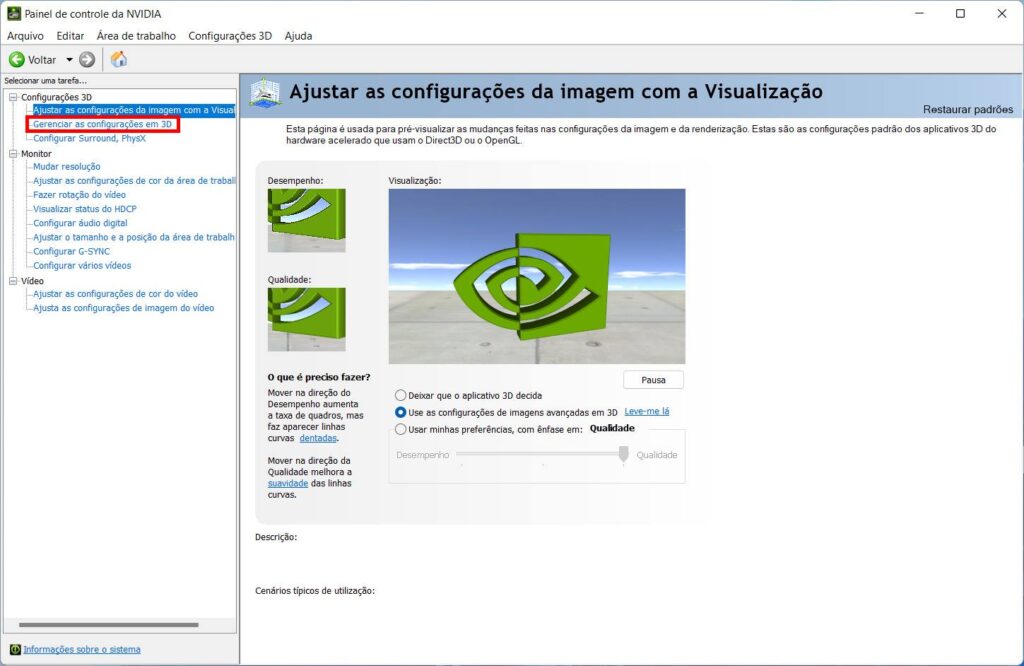The image size is (1024, 666).
Task: Open Configurar Surround, PhysX
Action: point(89,138)
